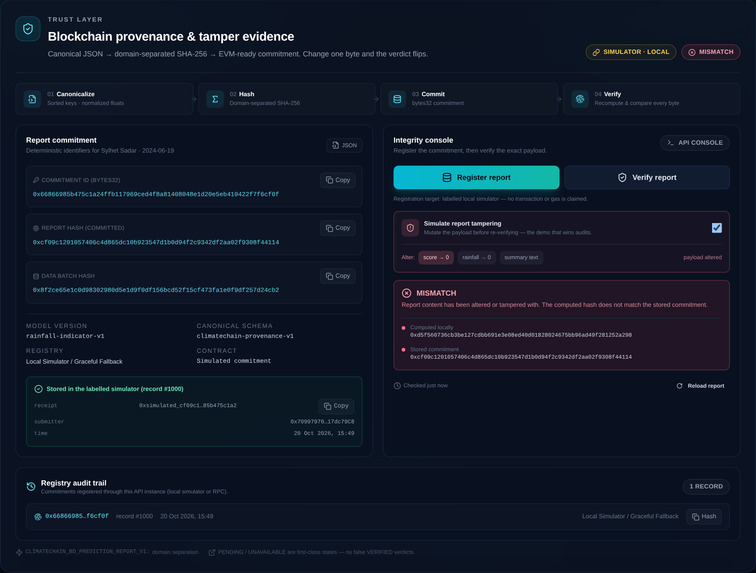Open the API Console

tap(695, 143)
